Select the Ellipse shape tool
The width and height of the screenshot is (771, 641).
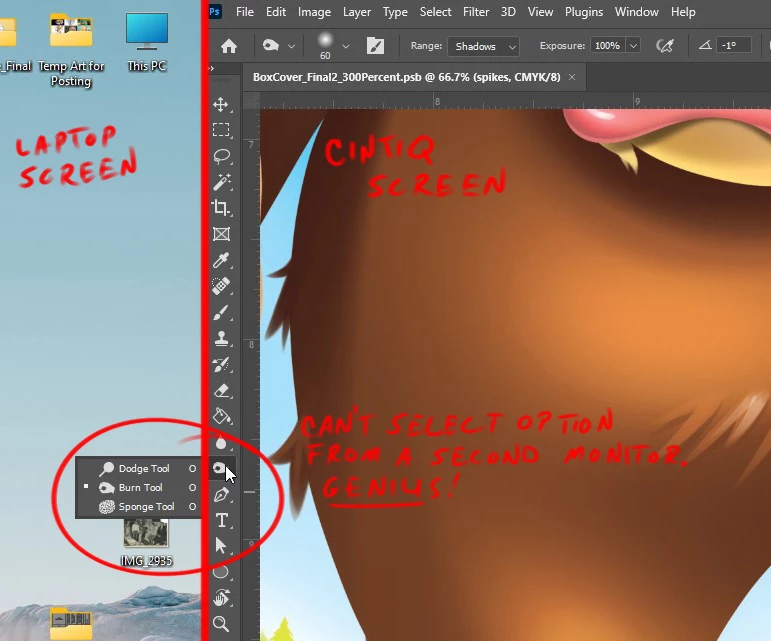(x=221, y=572)
